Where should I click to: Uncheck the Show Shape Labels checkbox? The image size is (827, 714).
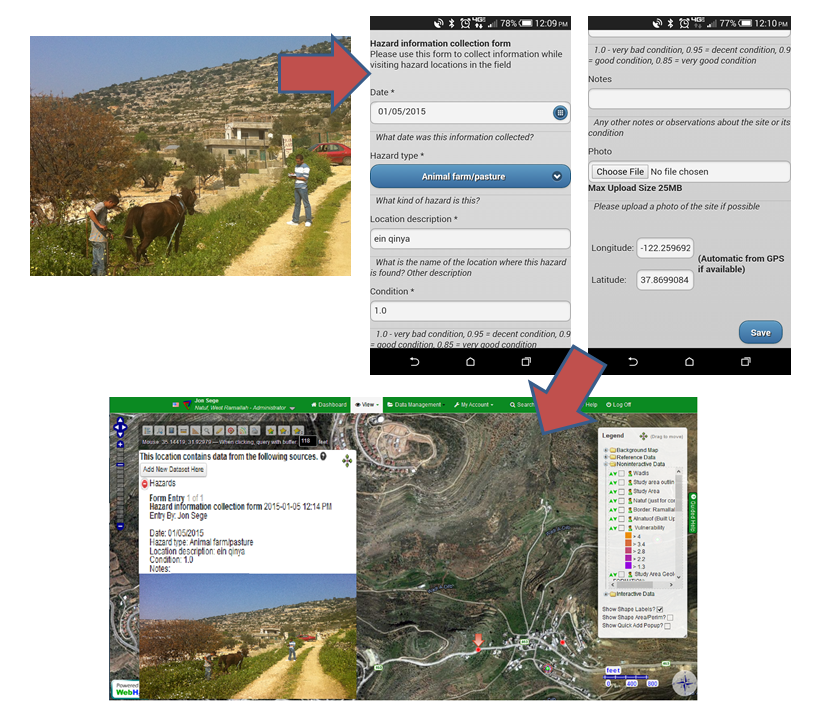tap(660, 609)
